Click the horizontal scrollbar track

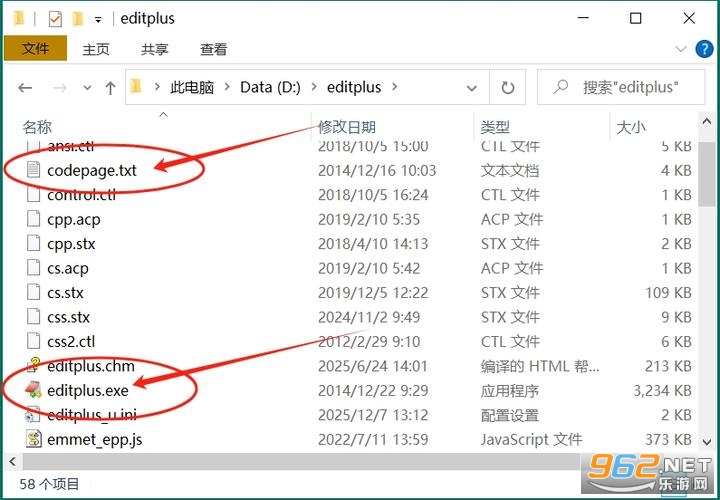click(302, 461)
